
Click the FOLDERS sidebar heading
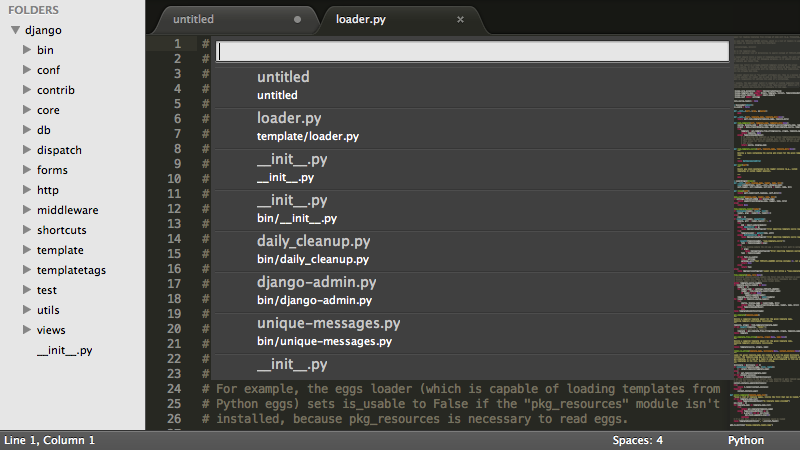33,10
